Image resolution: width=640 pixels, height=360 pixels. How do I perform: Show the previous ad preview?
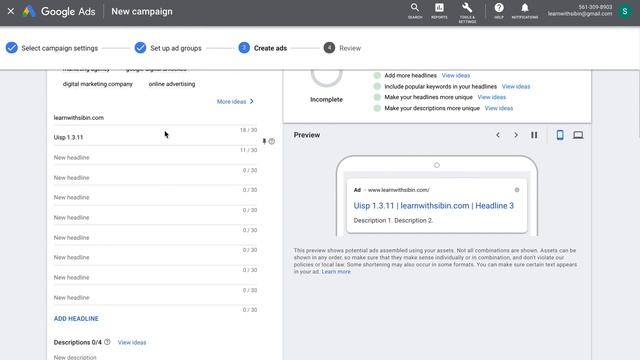(x=498, y=135)
